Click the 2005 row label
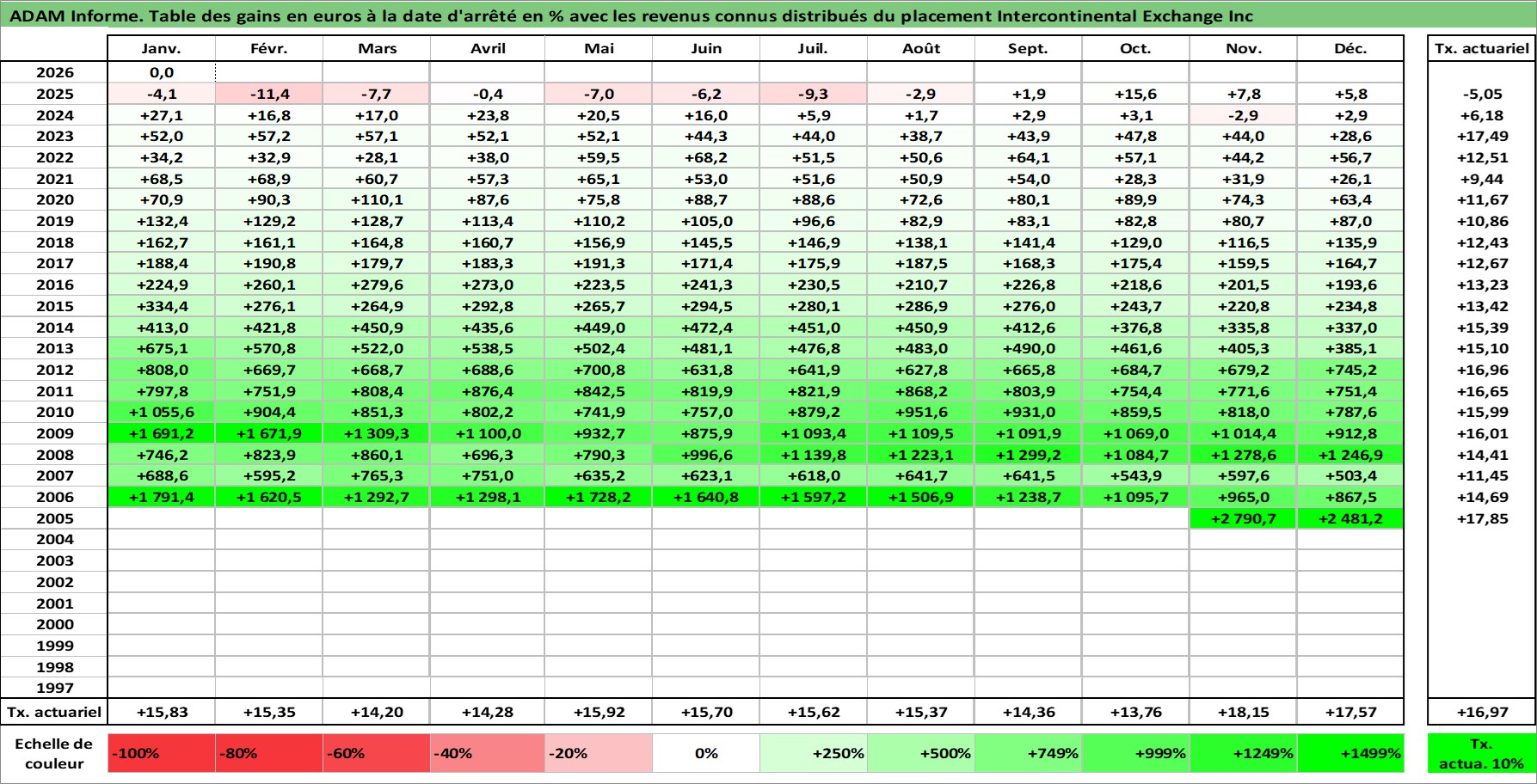Image resolution: width=1537 pixels, height=784 pixels. pyautogui.click(x=54, y=518)
